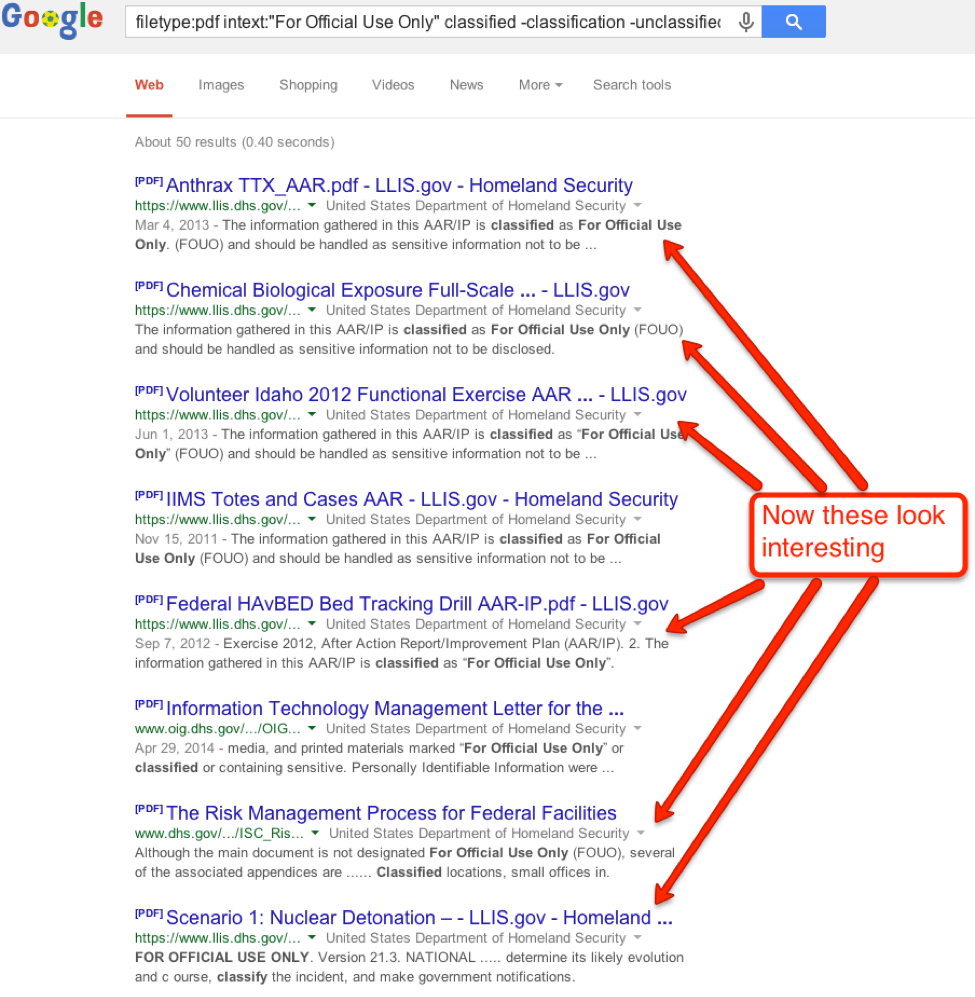The height and width of the screenshot is (997, 975).
Task: Switch to the Images tab
Action: 221,85
